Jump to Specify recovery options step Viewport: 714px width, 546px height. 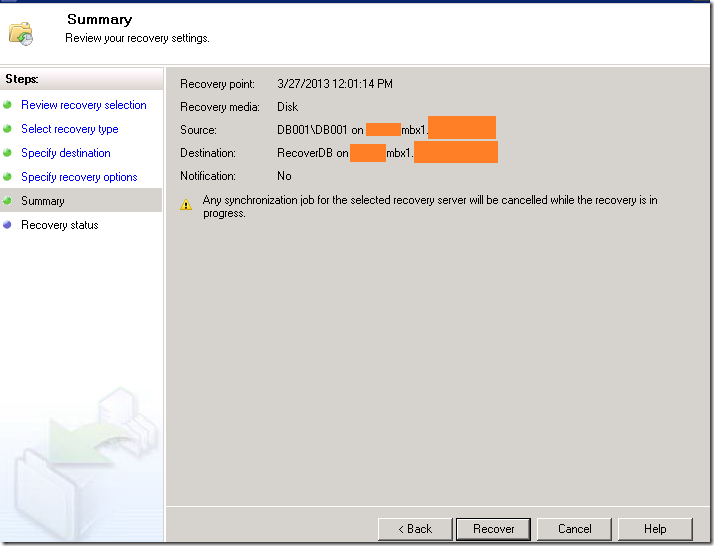(x=79, y=177)
